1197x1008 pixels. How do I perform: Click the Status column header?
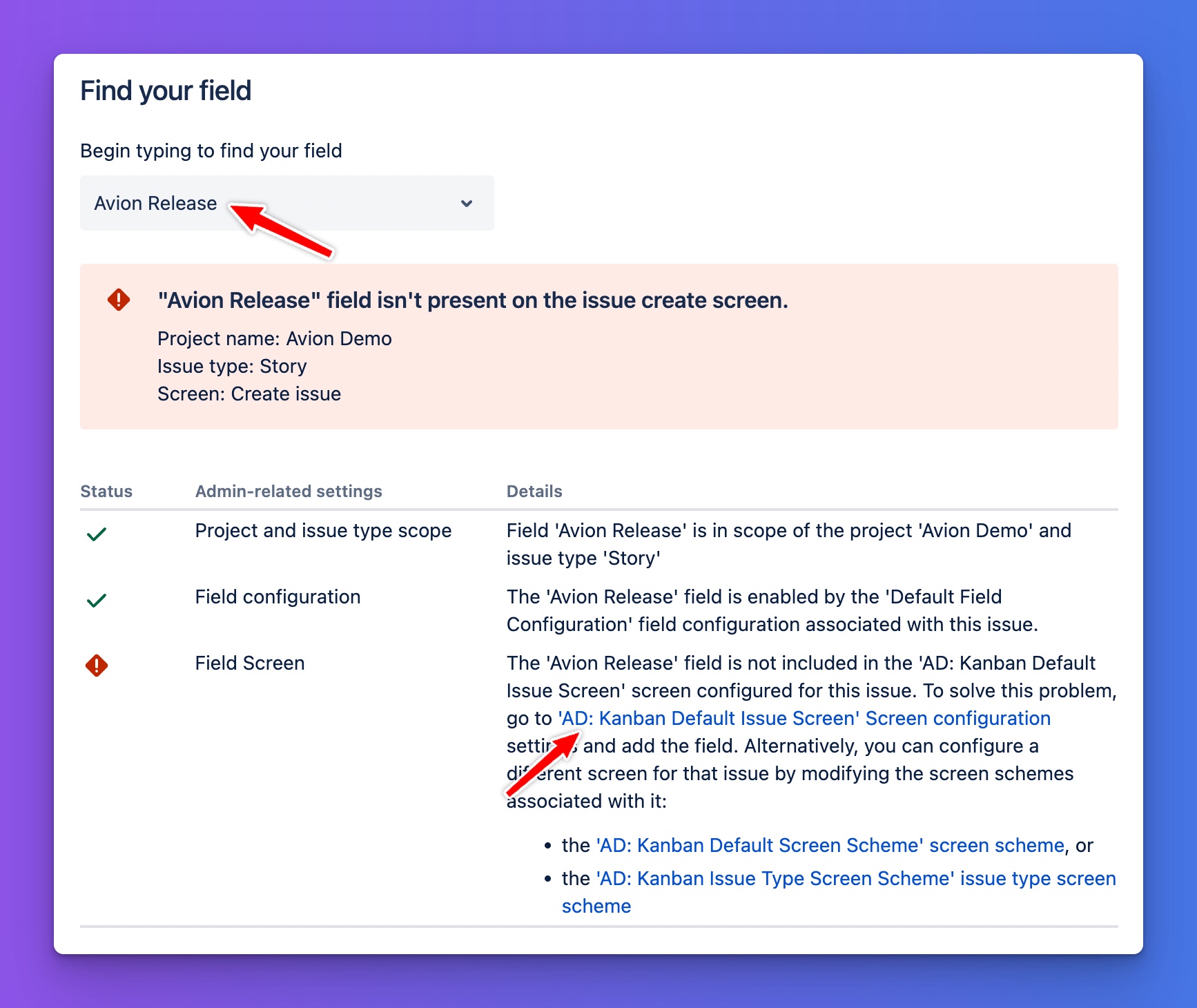click(106, 492)
